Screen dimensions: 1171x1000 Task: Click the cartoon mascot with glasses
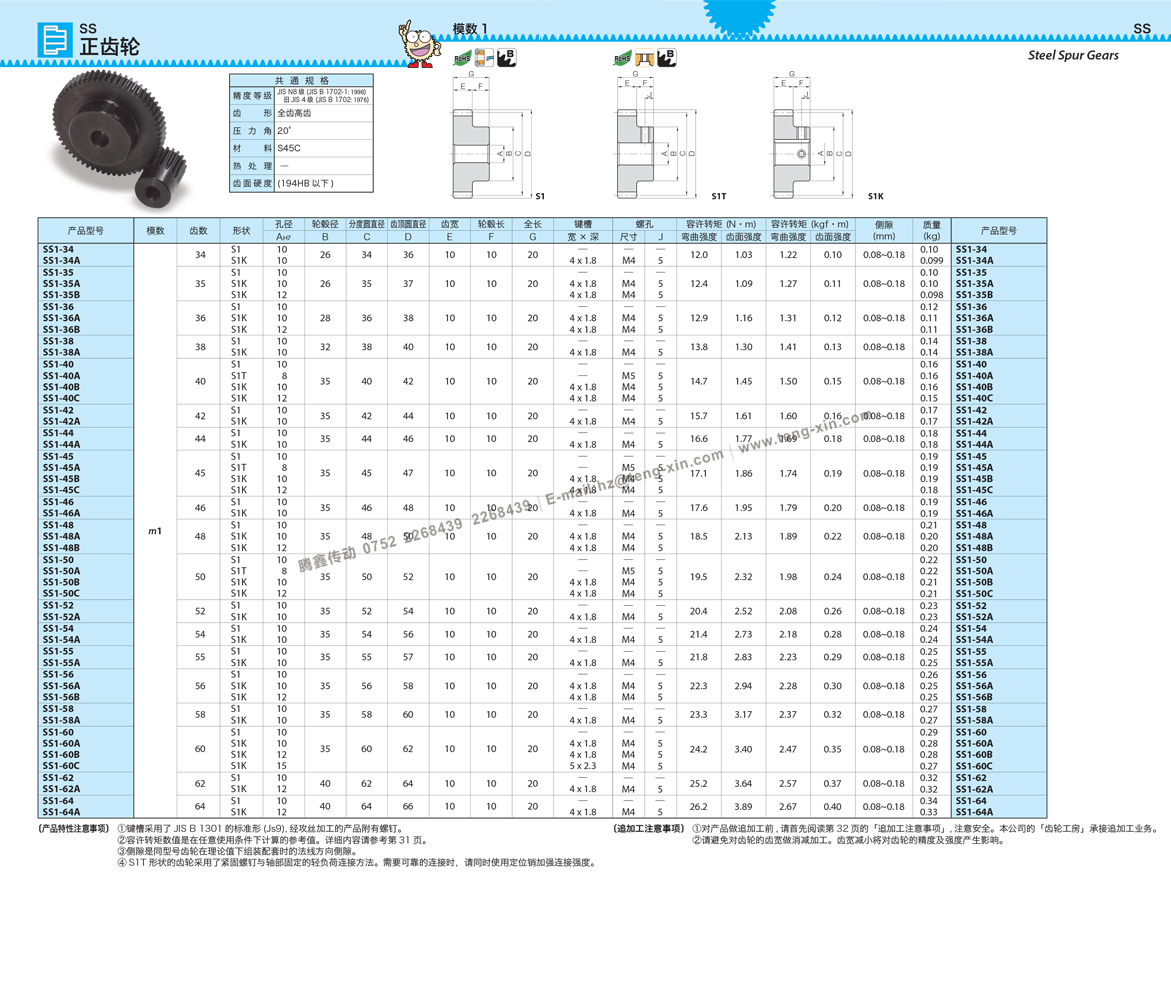(x=419, y=45)
